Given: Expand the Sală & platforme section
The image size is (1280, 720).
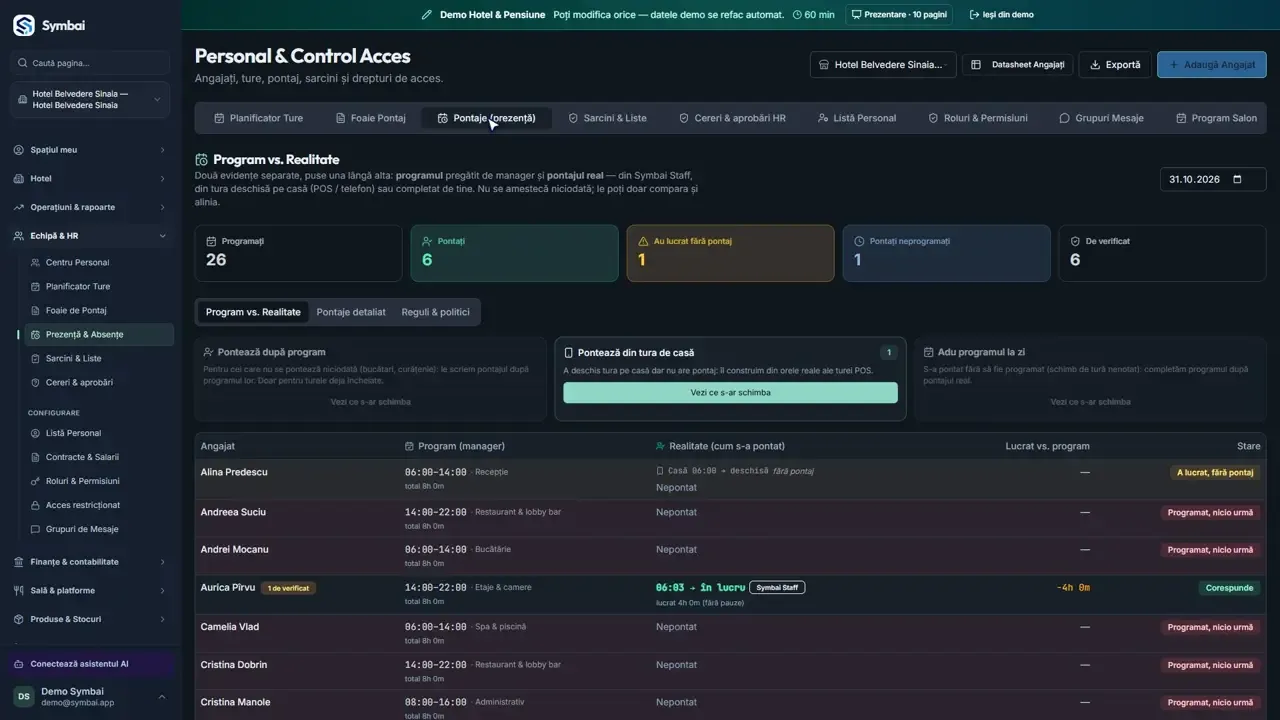Looking at the screenshot, I should pos(90,591).
